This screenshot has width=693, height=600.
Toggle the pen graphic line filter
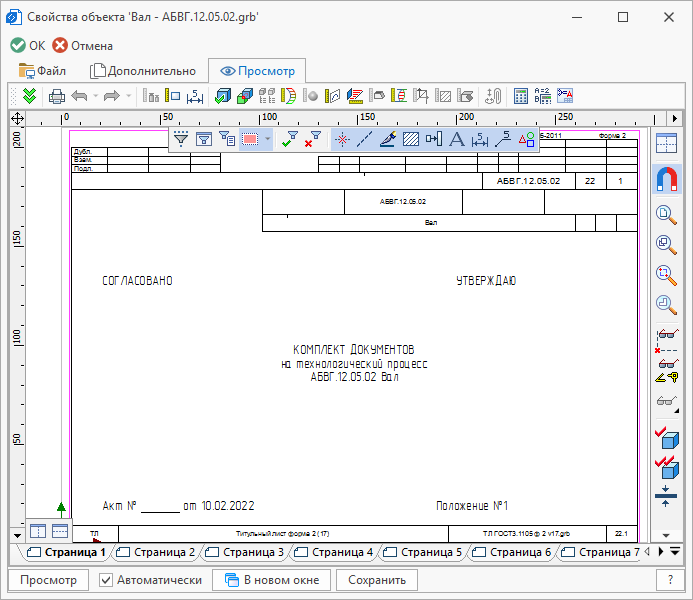(388, 139)
